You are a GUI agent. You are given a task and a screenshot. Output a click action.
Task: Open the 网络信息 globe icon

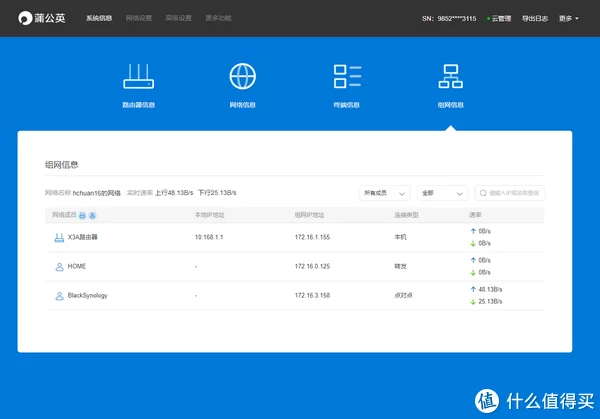point(243,77)
